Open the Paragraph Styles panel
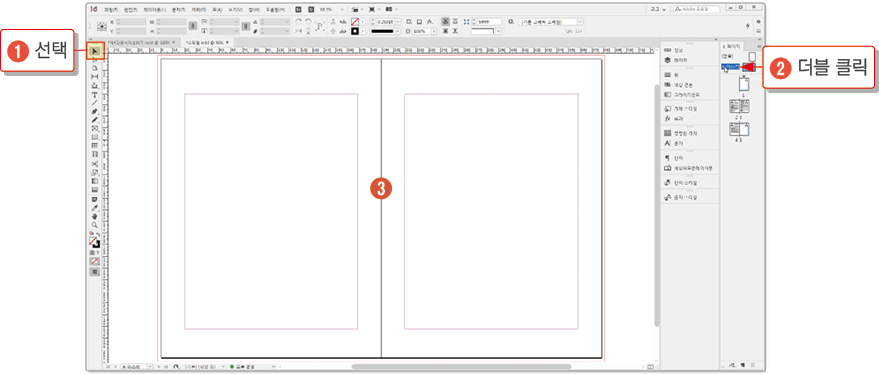This screenshot has height=375, width=879. [x=682, y=183]
